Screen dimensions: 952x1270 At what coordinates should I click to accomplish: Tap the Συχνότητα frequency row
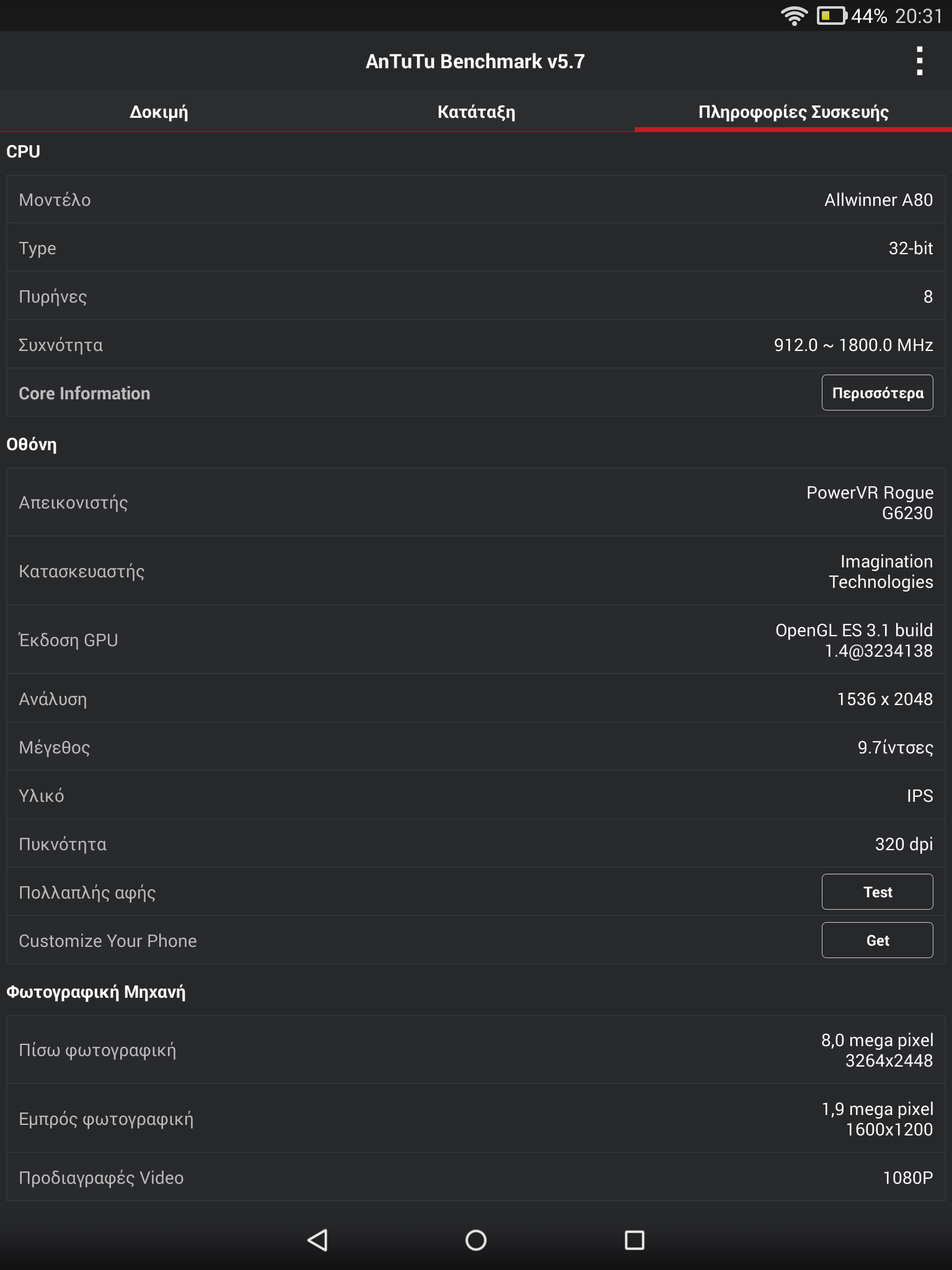pos(476,345)
